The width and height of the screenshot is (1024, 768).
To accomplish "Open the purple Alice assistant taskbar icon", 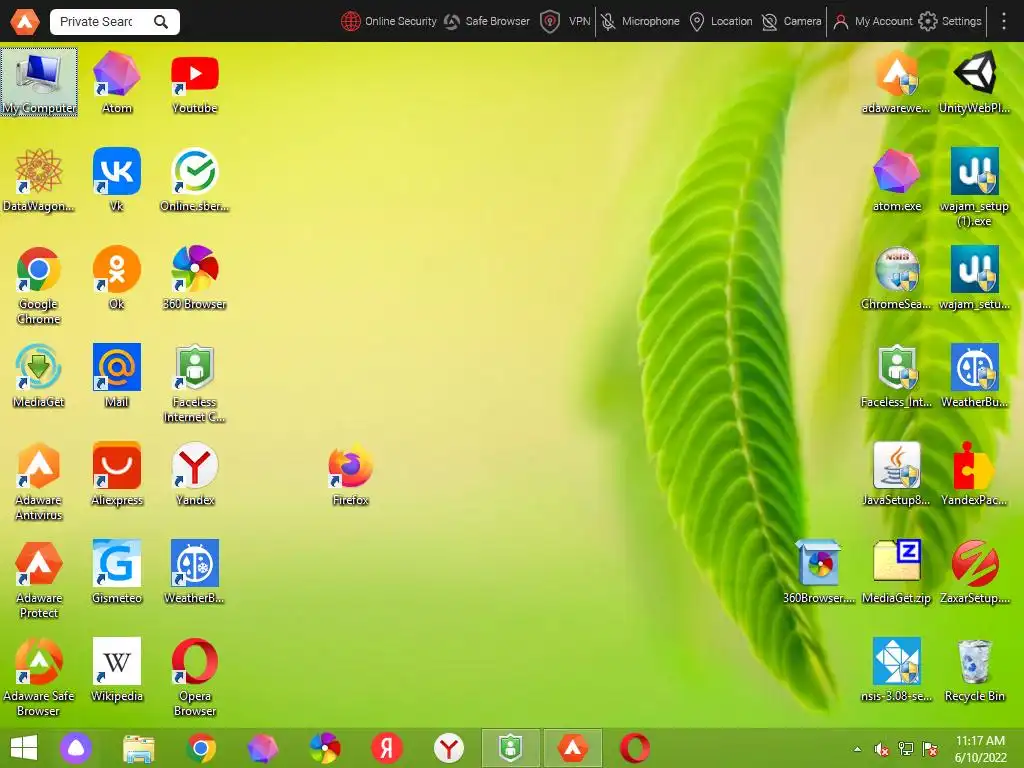I will [76, 748].
